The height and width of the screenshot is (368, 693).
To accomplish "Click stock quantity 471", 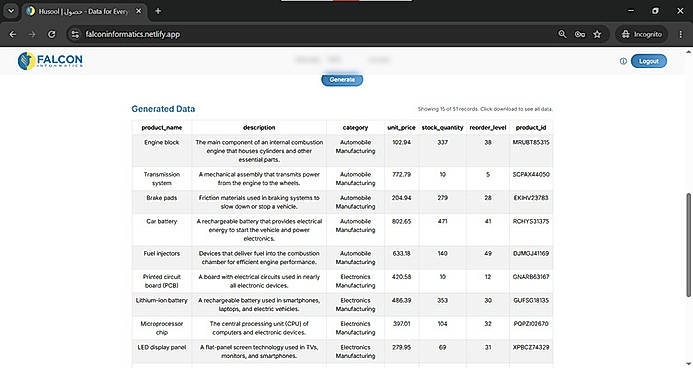I will pyautogui.click(x=442, y=221).
